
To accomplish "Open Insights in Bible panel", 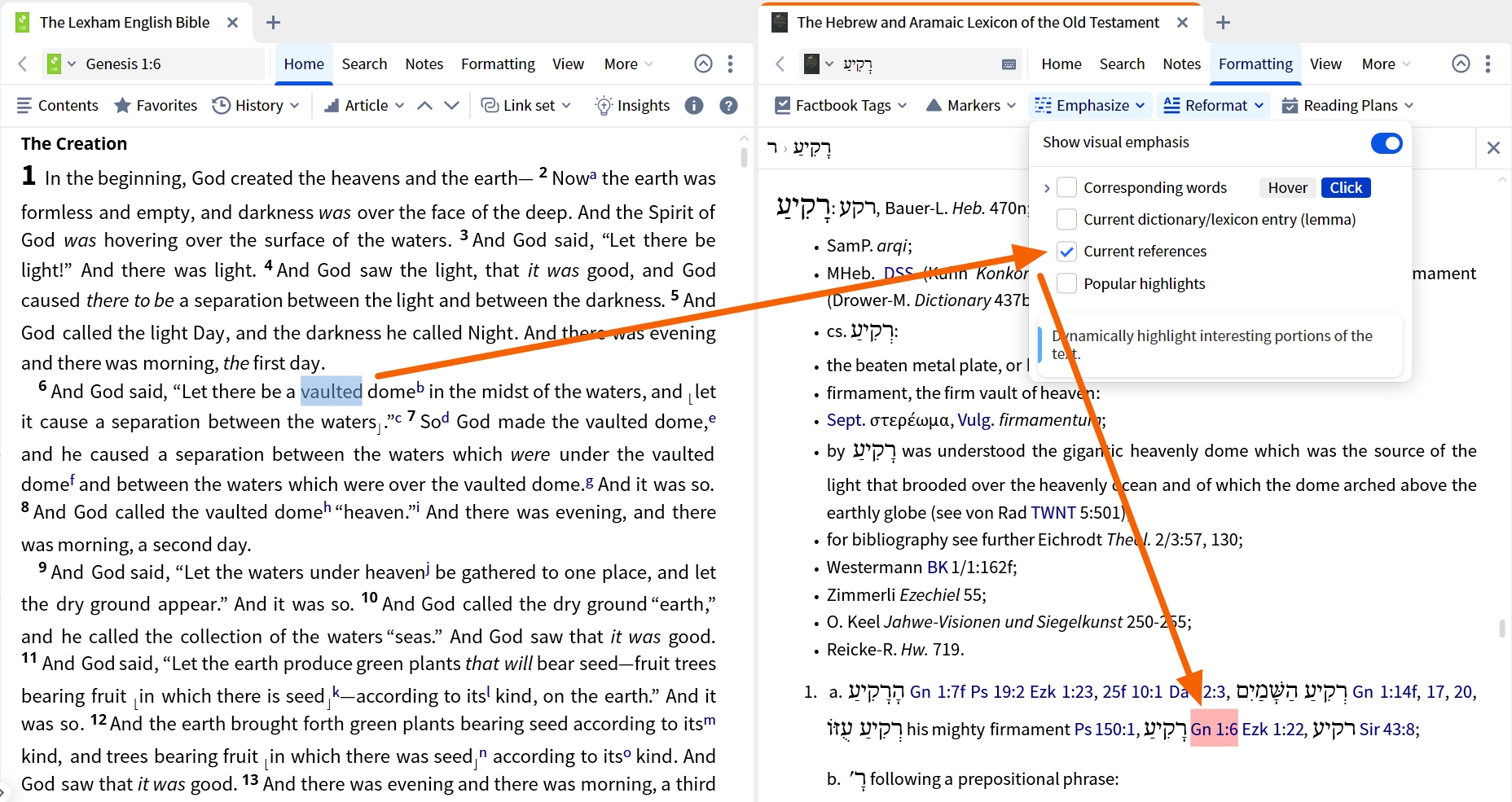I will coord(632,105).
